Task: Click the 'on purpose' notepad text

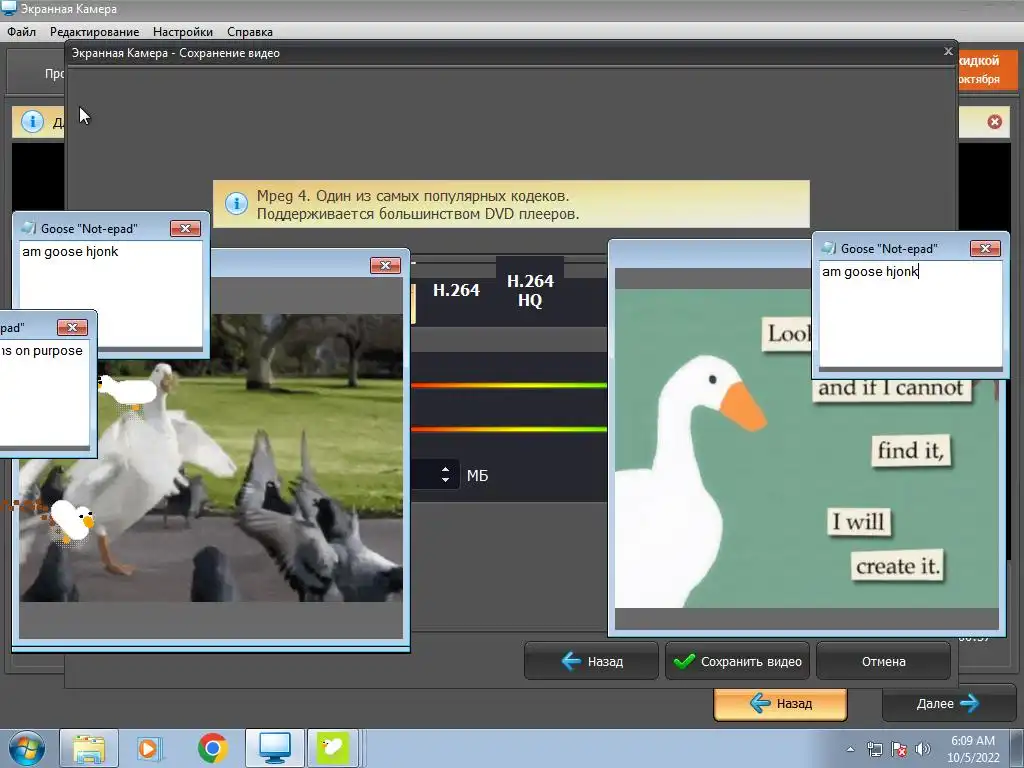Action: tap(42, 351)
